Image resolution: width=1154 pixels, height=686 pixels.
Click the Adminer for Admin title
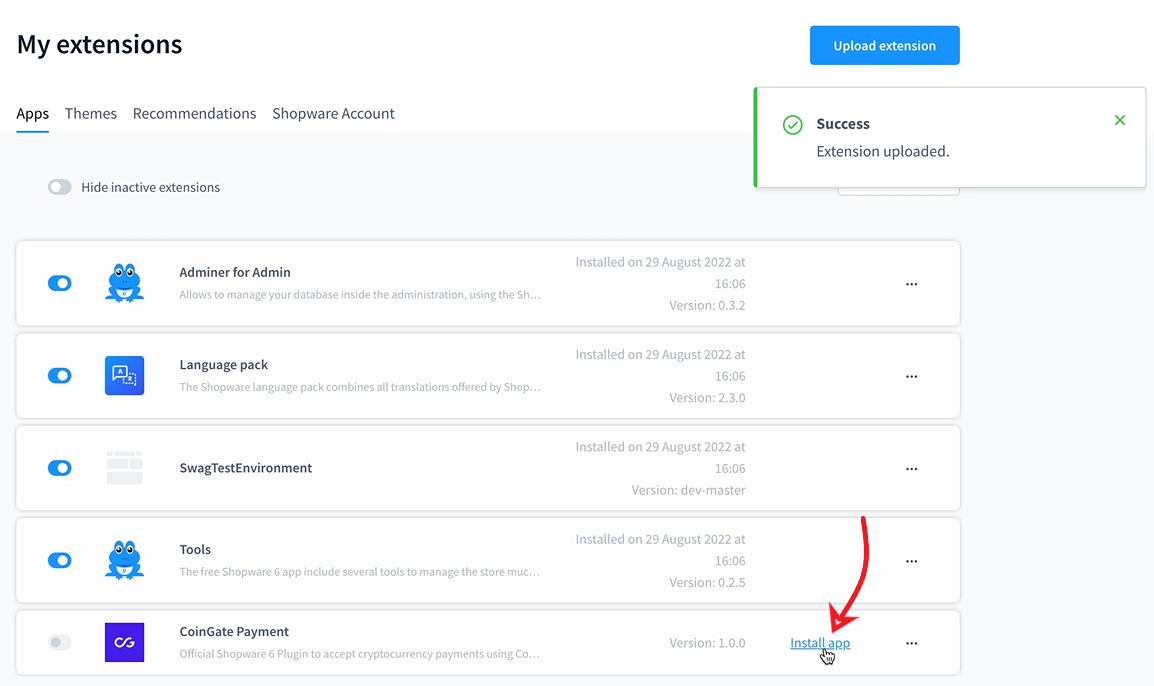[235, 272]
